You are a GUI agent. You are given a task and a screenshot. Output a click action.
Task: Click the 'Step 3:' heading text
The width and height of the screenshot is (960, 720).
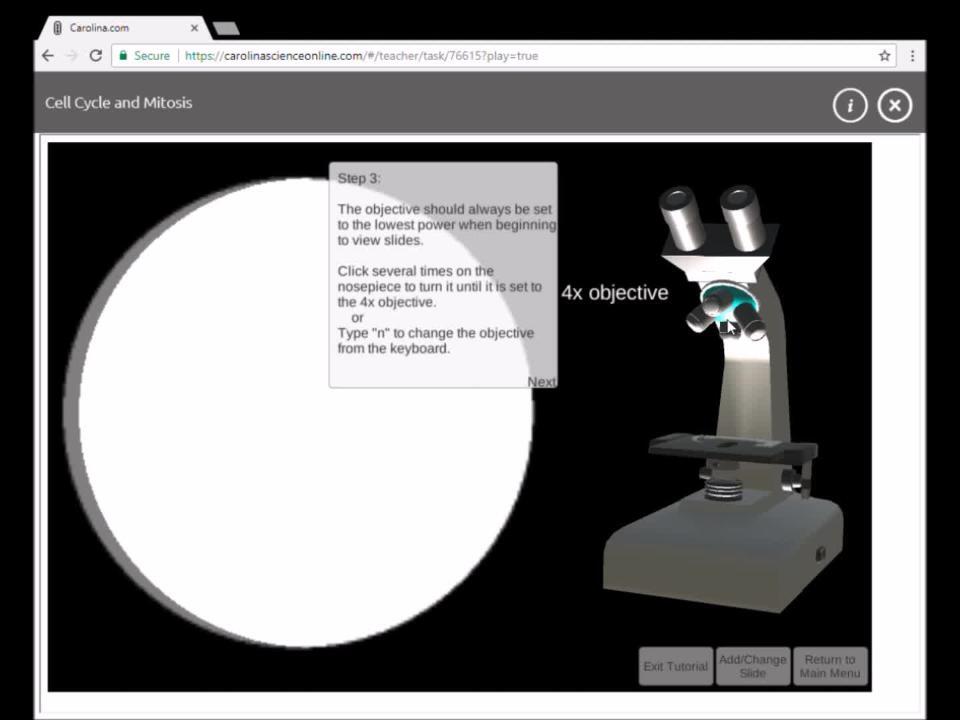(359, 178)
